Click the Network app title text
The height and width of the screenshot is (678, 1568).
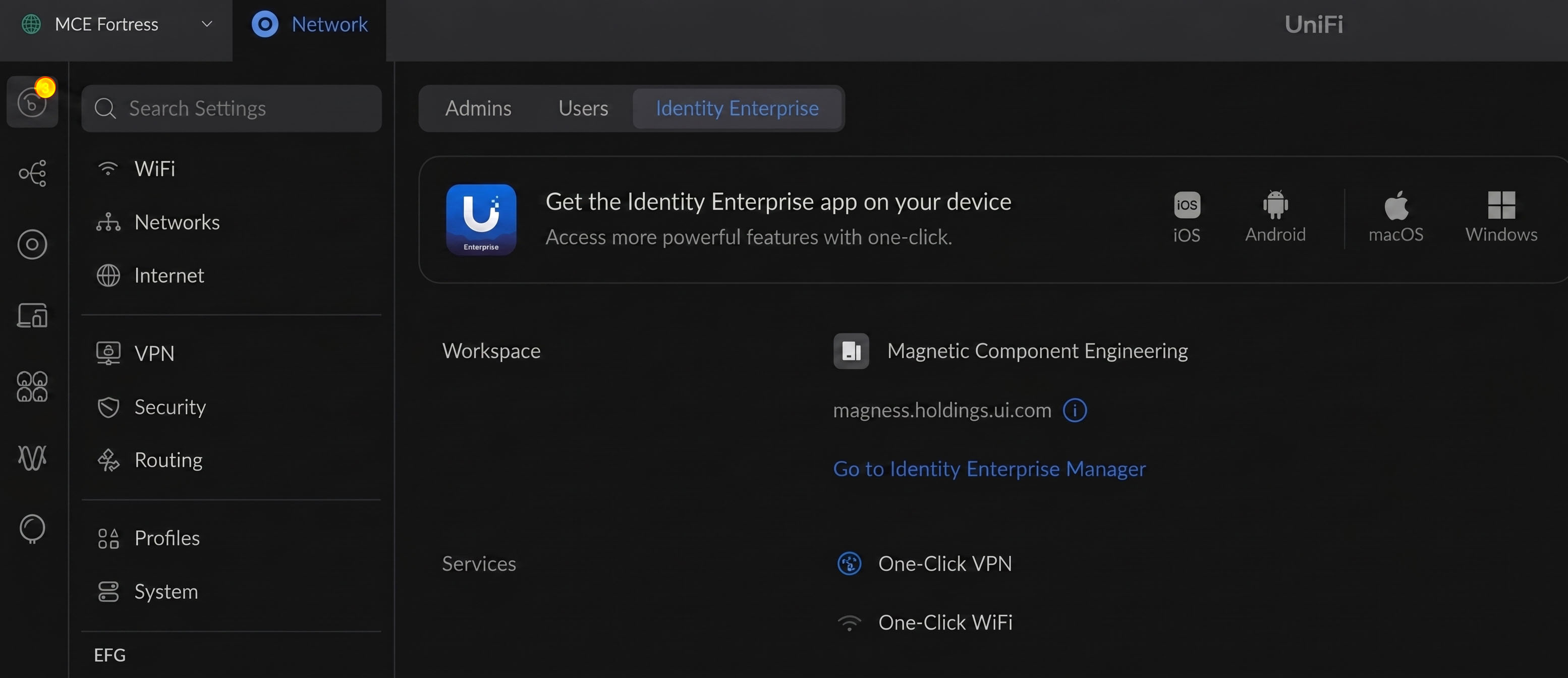pyautogui.click(x=329, y=24)
